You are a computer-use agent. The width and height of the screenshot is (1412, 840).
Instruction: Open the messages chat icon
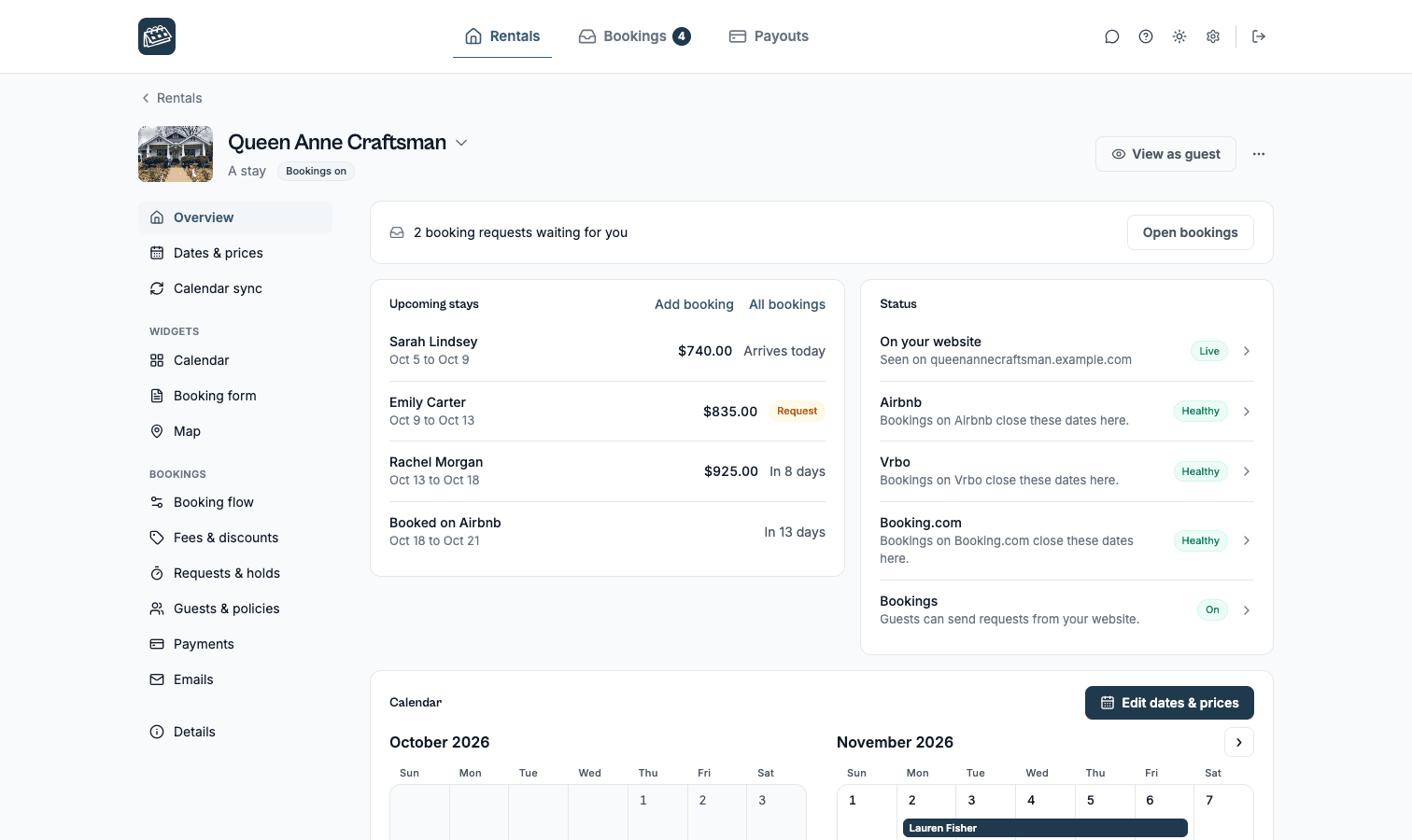click(x=1112, y=36)
